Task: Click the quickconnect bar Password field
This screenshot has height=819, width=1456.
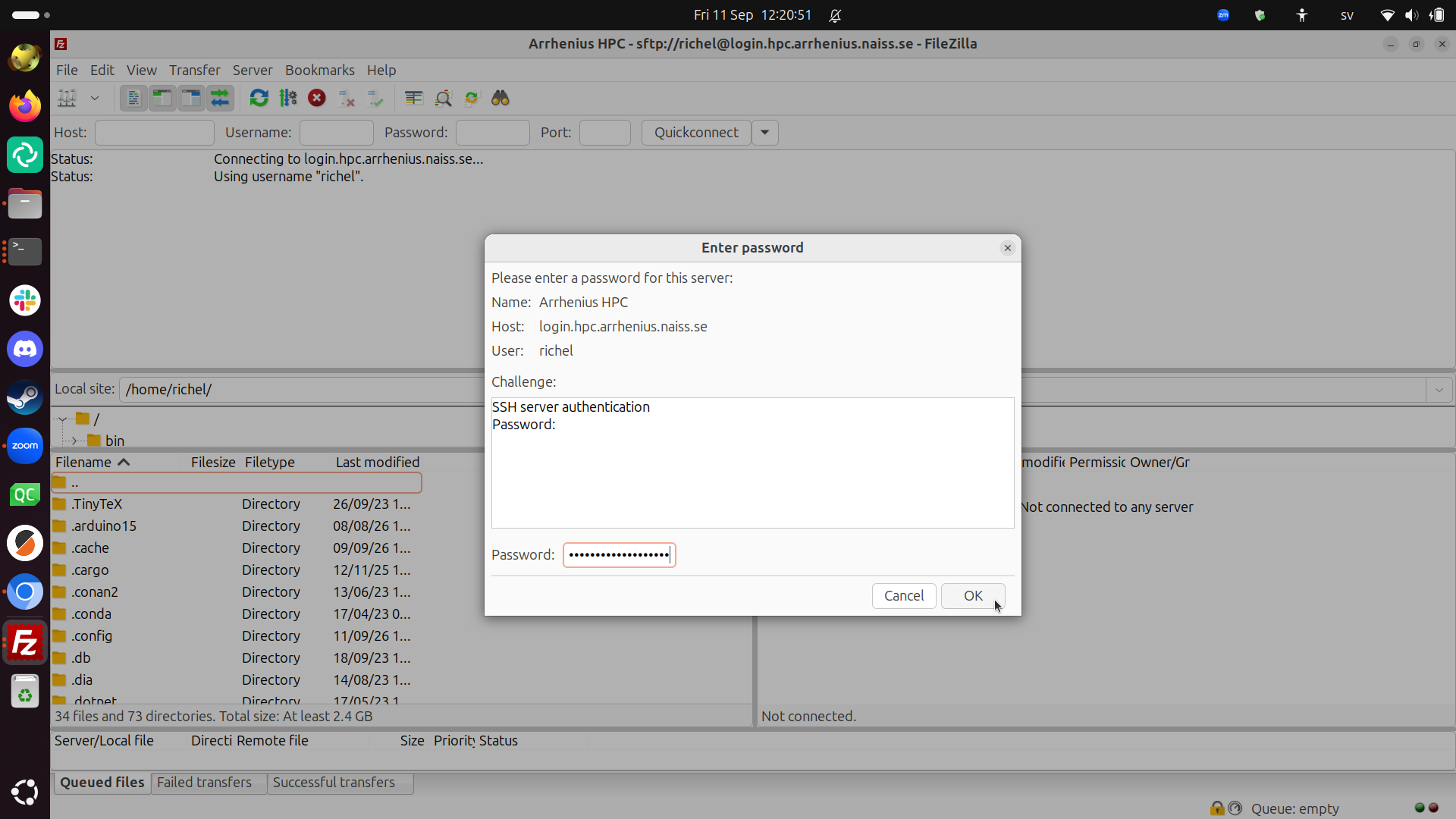Action: tap(493, 133)
